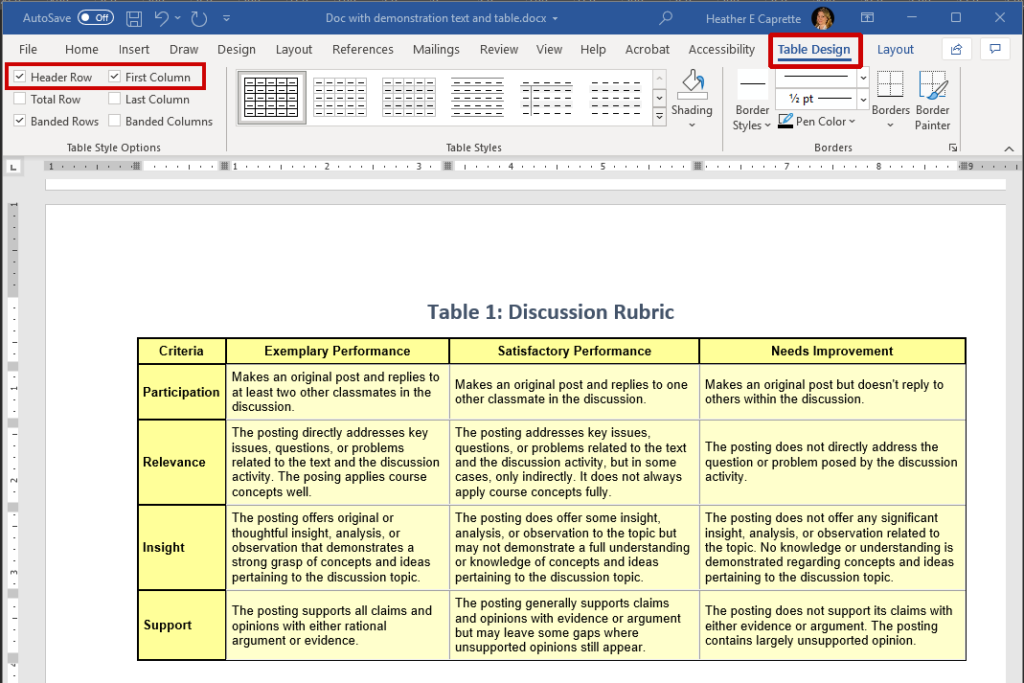Click the Undo icon
The width and height of the screenshot is (1024, 683).
160,17
